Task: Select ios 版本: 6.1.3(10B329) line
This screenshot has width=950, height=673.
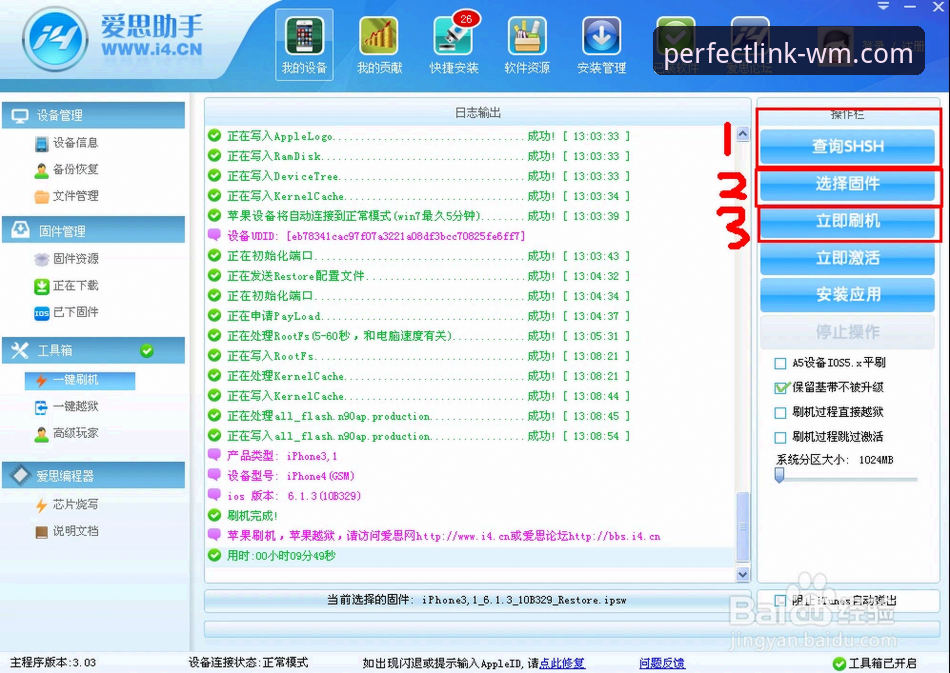Action: 284,496
